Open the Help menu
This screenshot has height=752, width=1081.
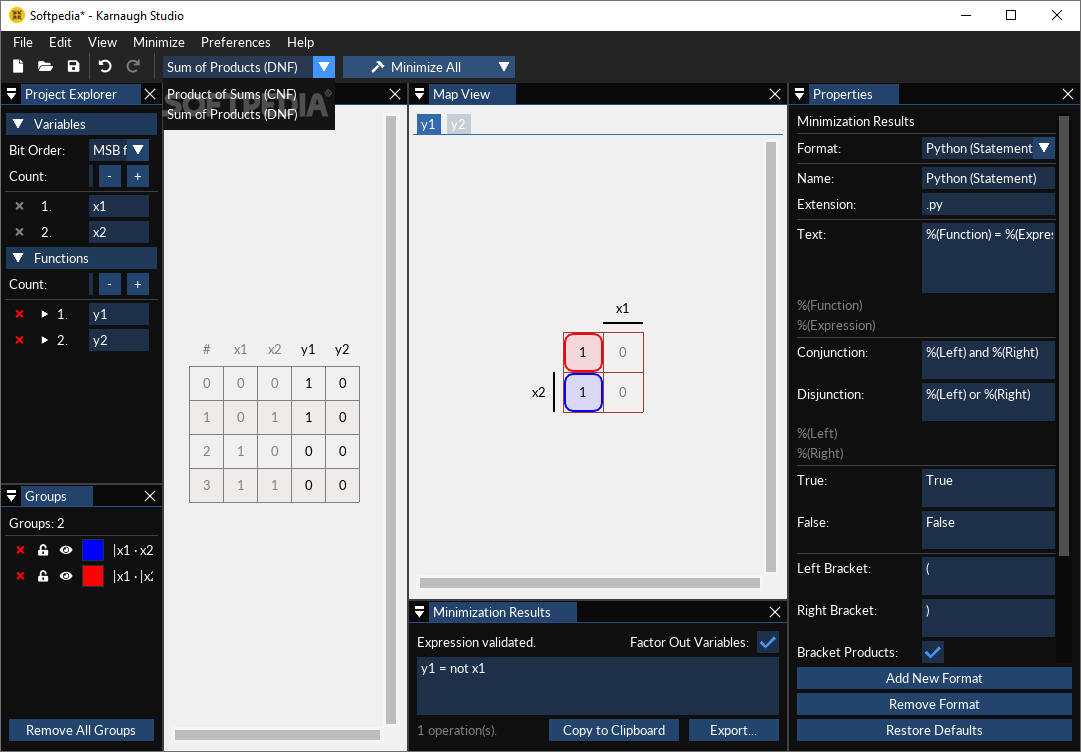pyautogui.click(x=301, y=42)
